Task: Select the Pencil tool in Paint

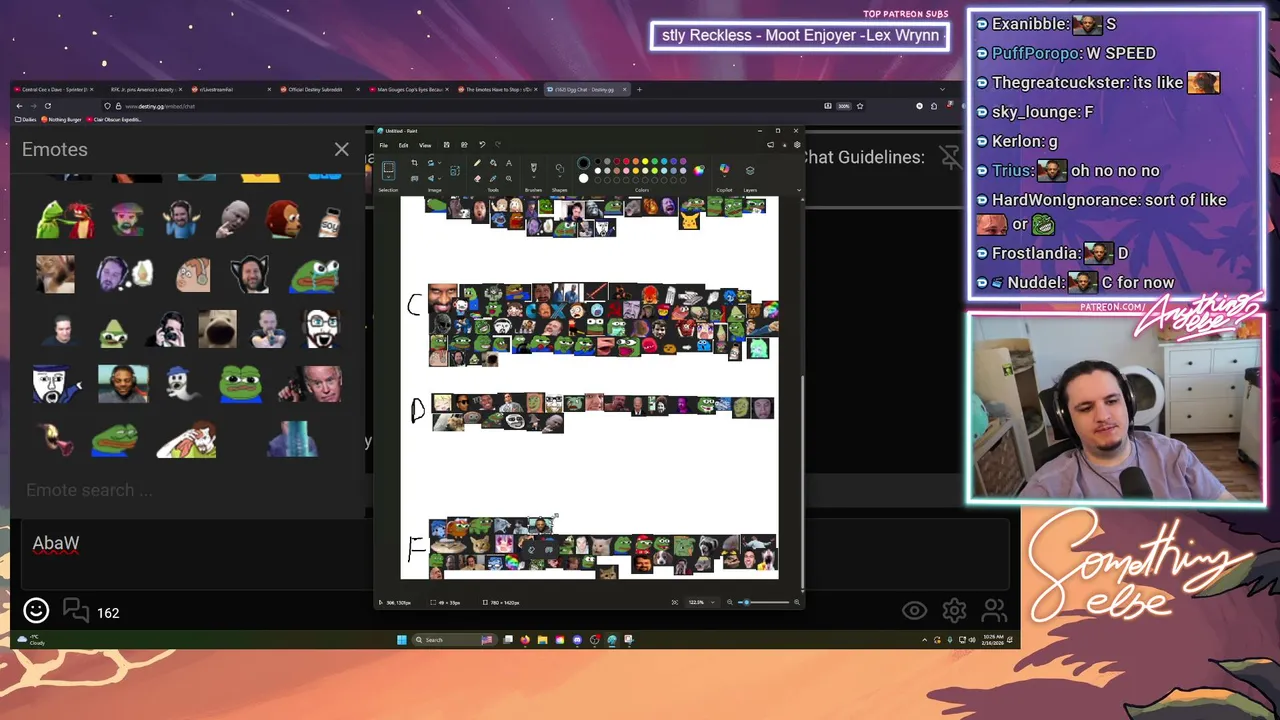Action: tap(477, 163)
